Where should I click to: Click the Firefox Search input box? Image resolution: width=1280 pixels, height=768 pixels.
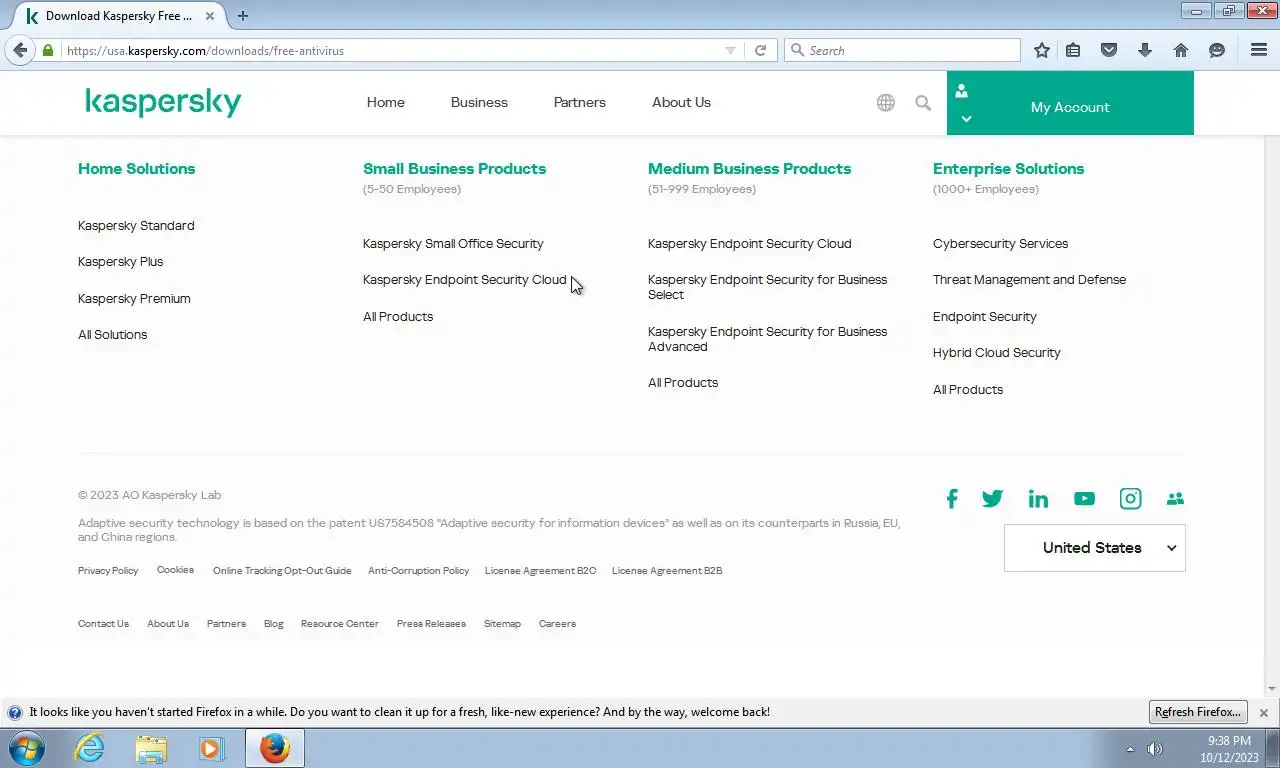[x=903, y=50]
